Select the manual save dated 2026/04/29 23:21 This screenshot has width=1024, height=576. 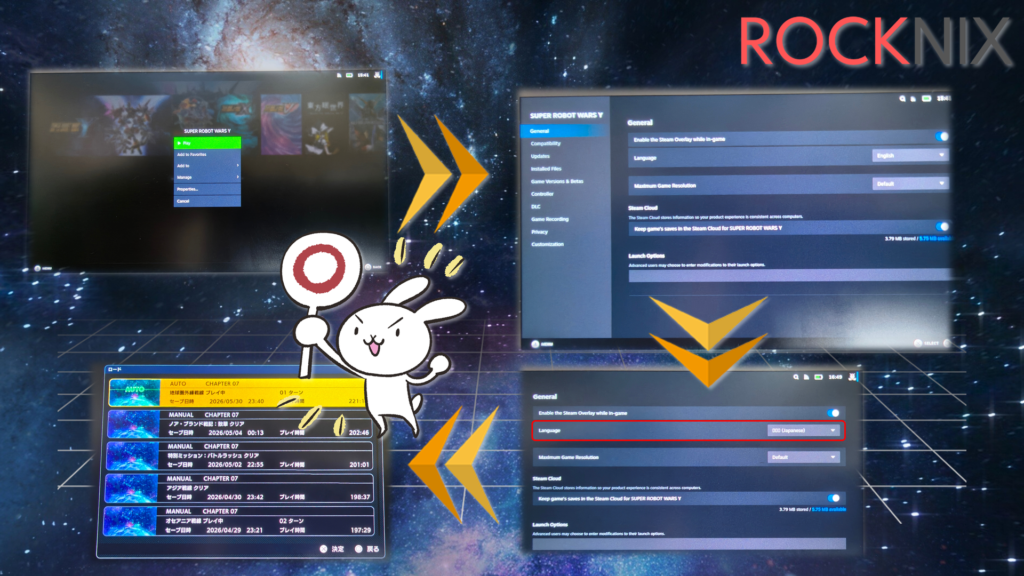coord(239,521)
